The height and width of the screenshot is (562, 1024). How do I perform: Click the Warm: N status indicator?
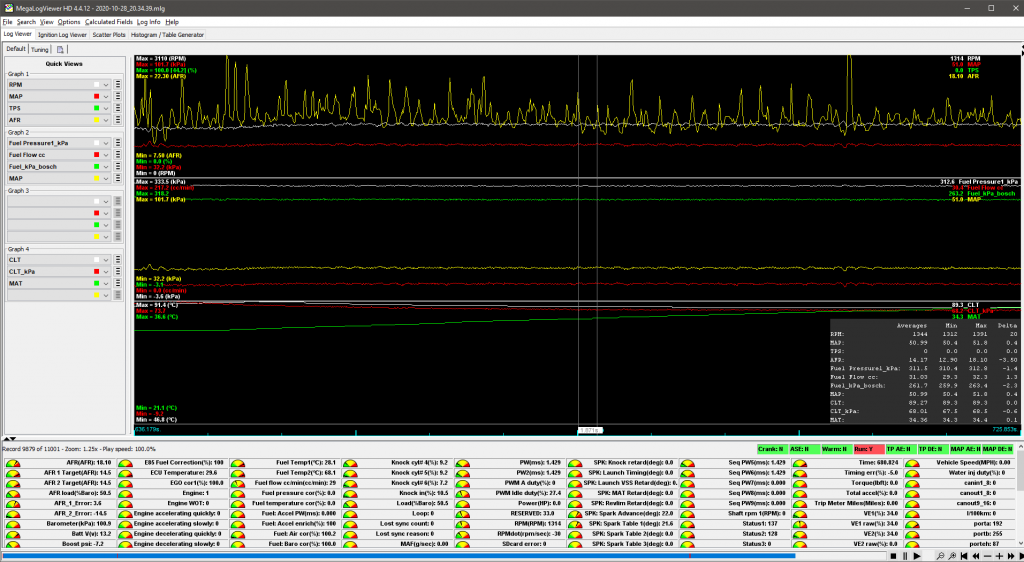837,449
